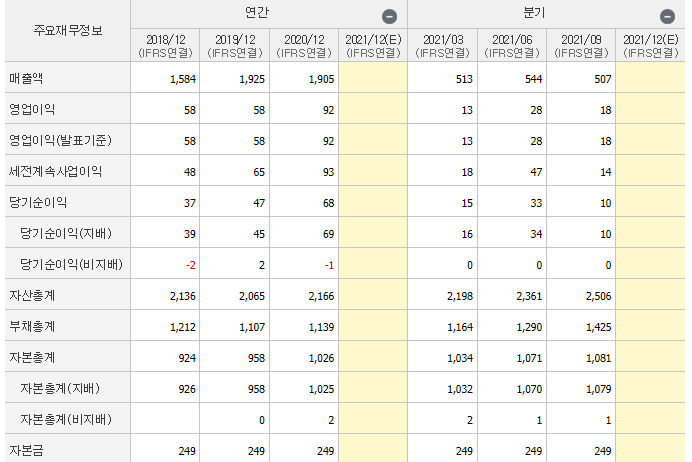The width and height of the screenshot is (692, 462).
Task: Click the 2021/06 quarterly column header
Action: 512,46
